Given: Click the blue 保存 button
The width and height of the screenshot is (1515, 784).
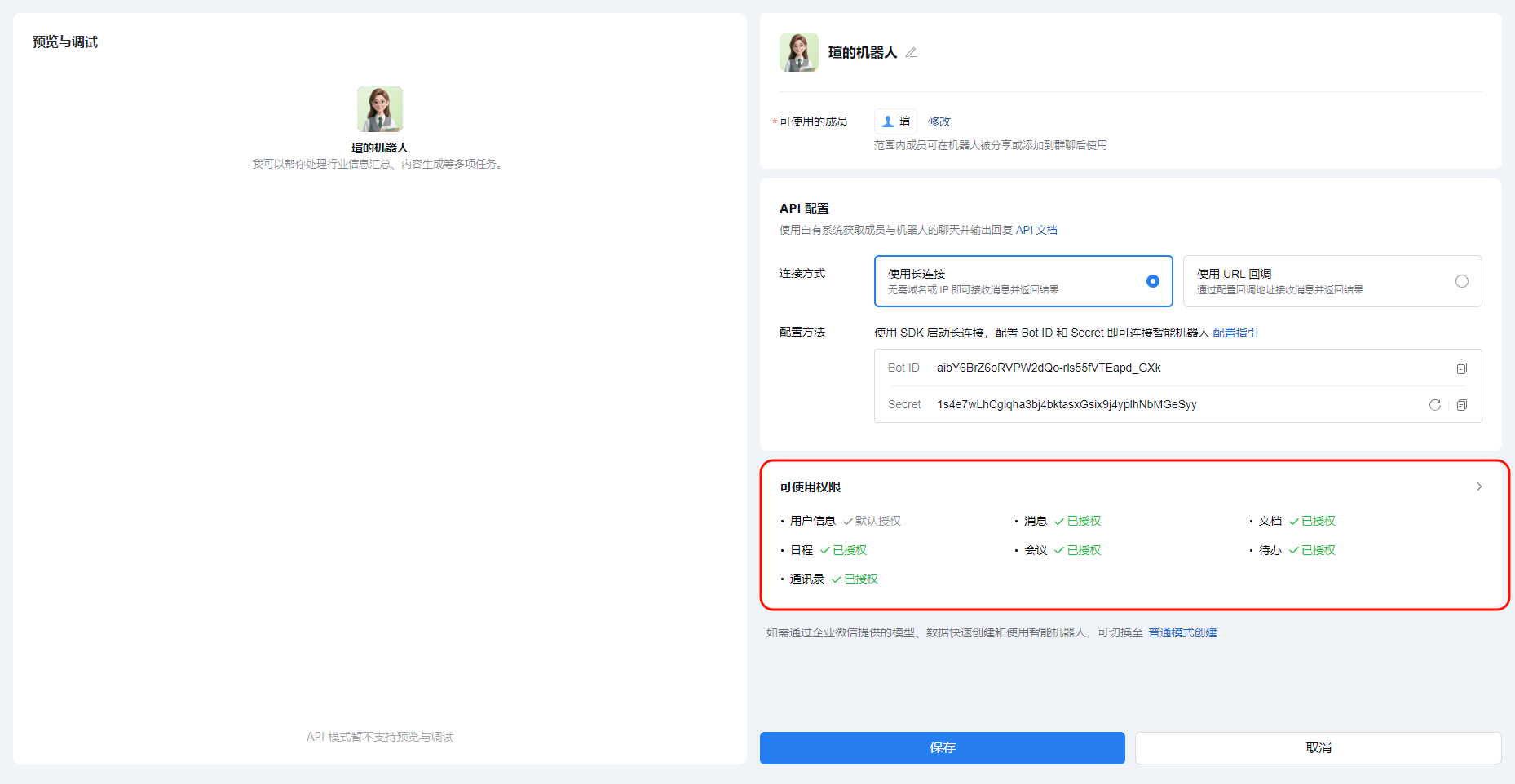Looking at the screenshot, I should point(943,748).
